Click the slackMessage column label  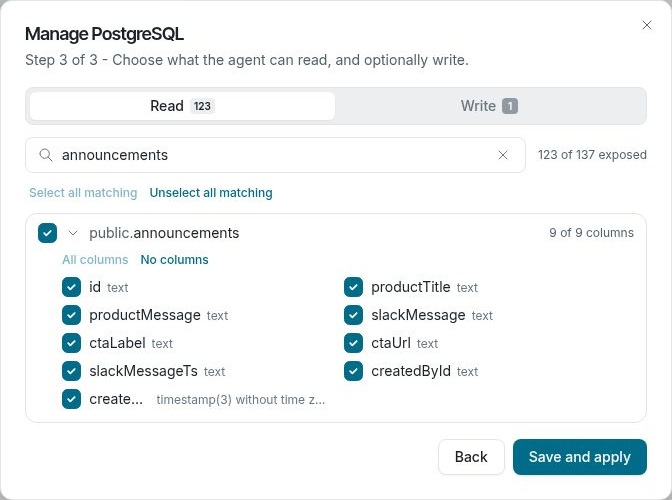click(418, 315)
